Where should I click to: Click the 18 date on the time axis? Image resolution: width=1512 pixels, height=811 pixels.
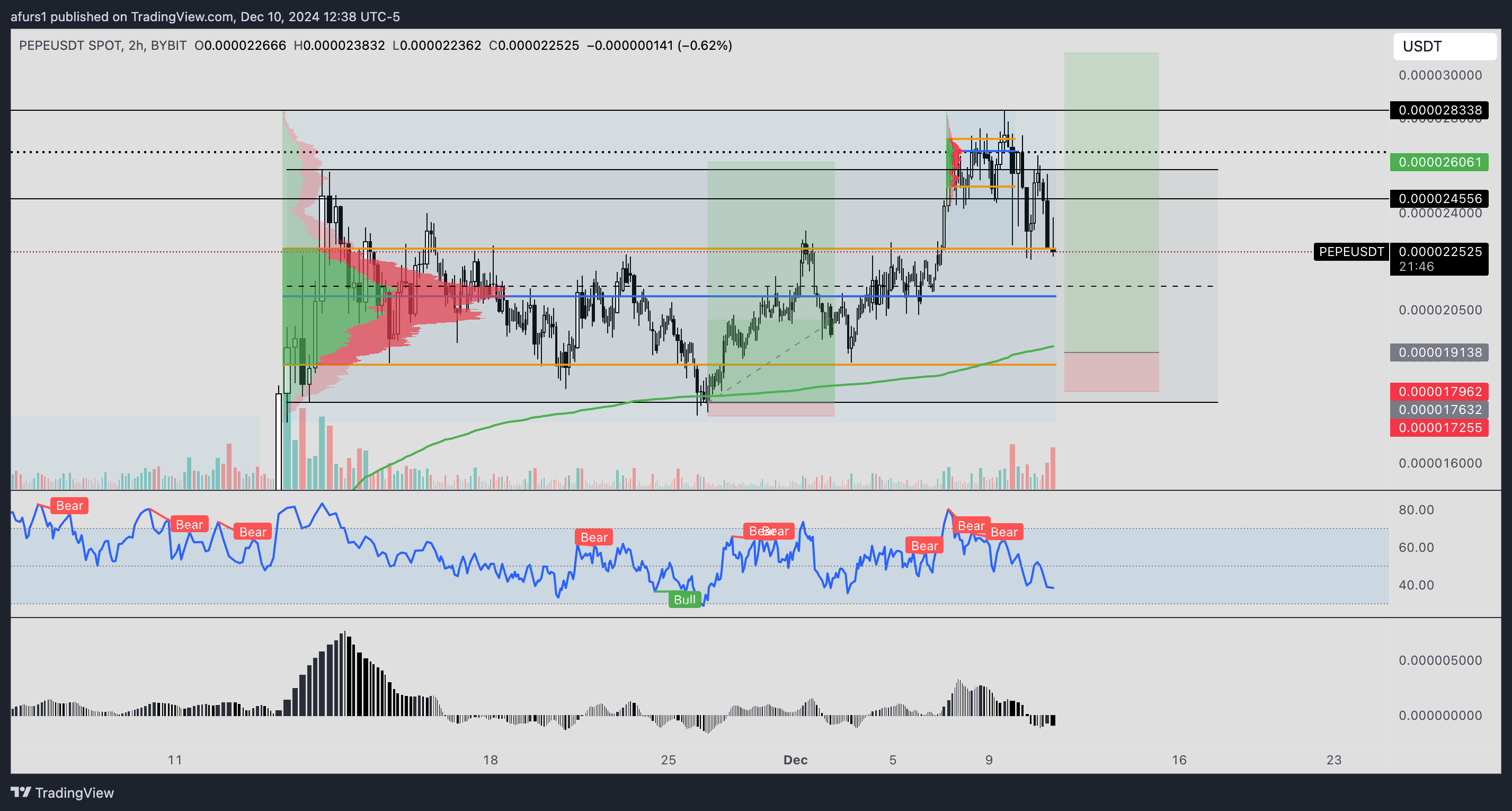pyautogui.click(x=490, y=760)
